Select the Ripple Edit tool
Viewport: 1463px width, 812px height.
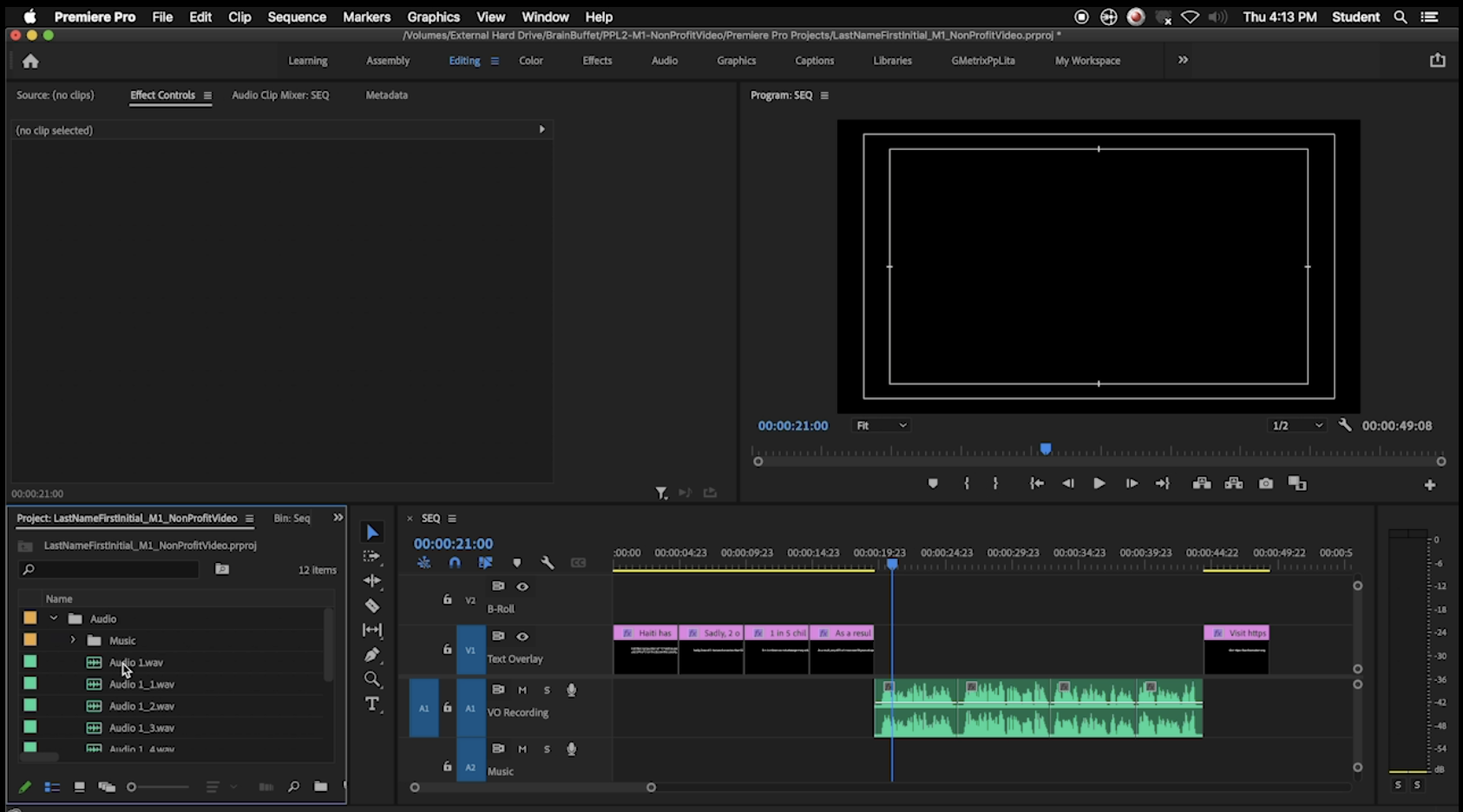click(x=372, y=580)
